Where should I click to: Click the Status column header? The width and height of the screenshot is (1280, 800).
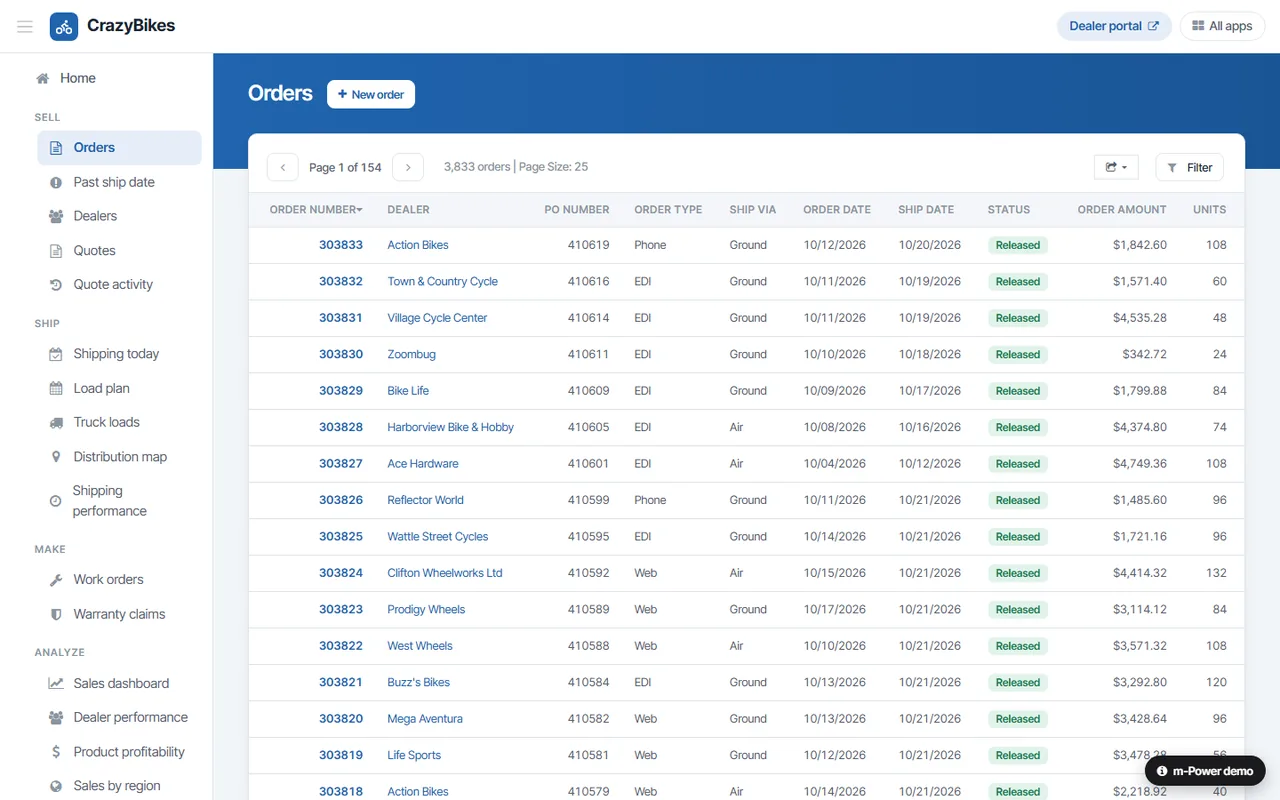[1008, 210]
